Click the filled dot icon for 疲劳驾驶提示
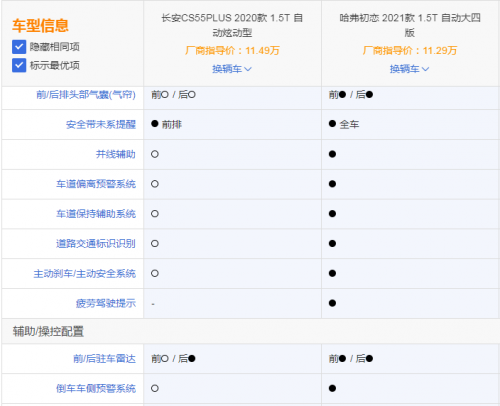This screenshot has height=406, width=500. point(332,303)
